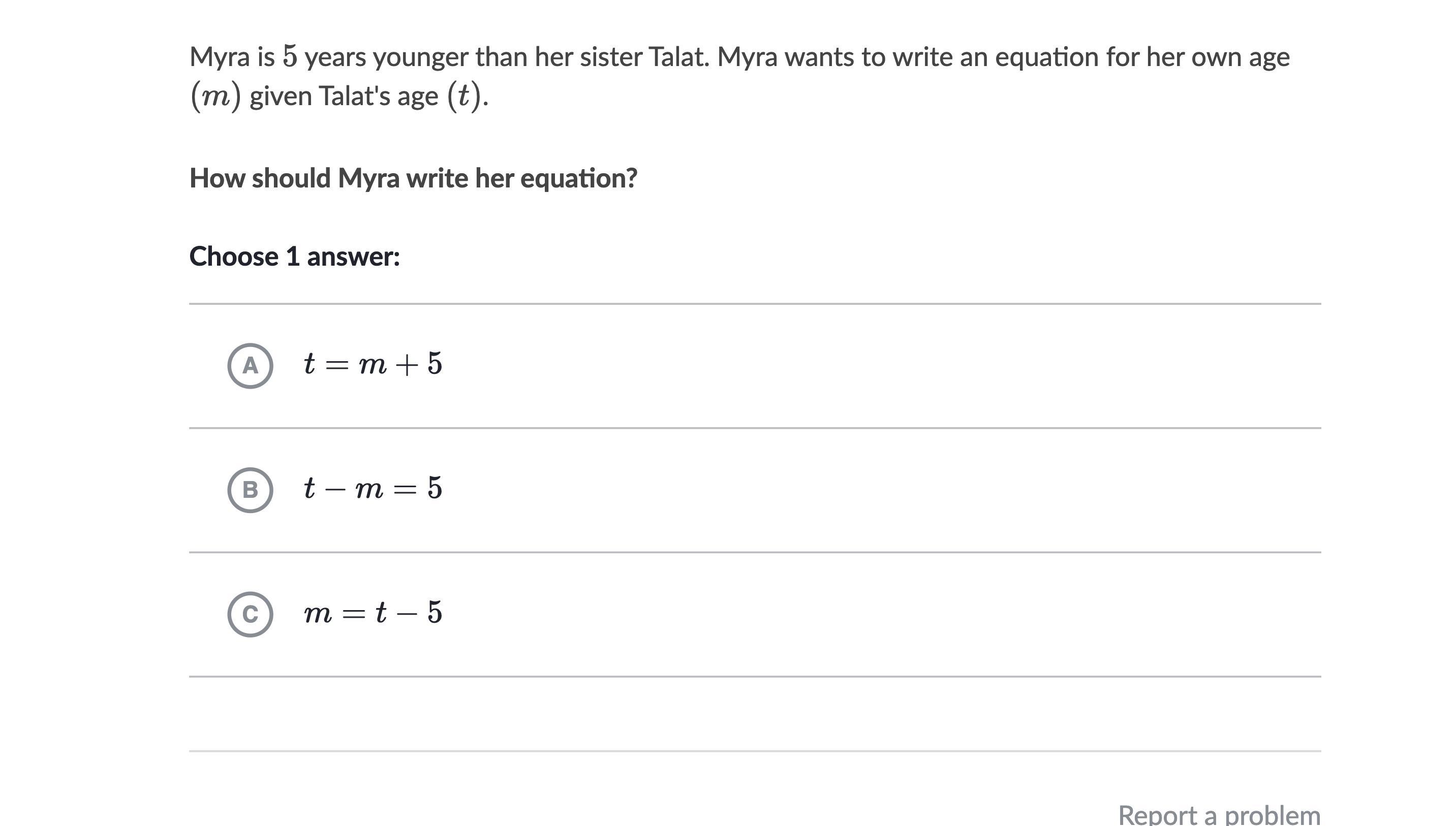The image size is (1456, 826).
Task: Click the word "equation" in the first line
Action: (1046, 57)
